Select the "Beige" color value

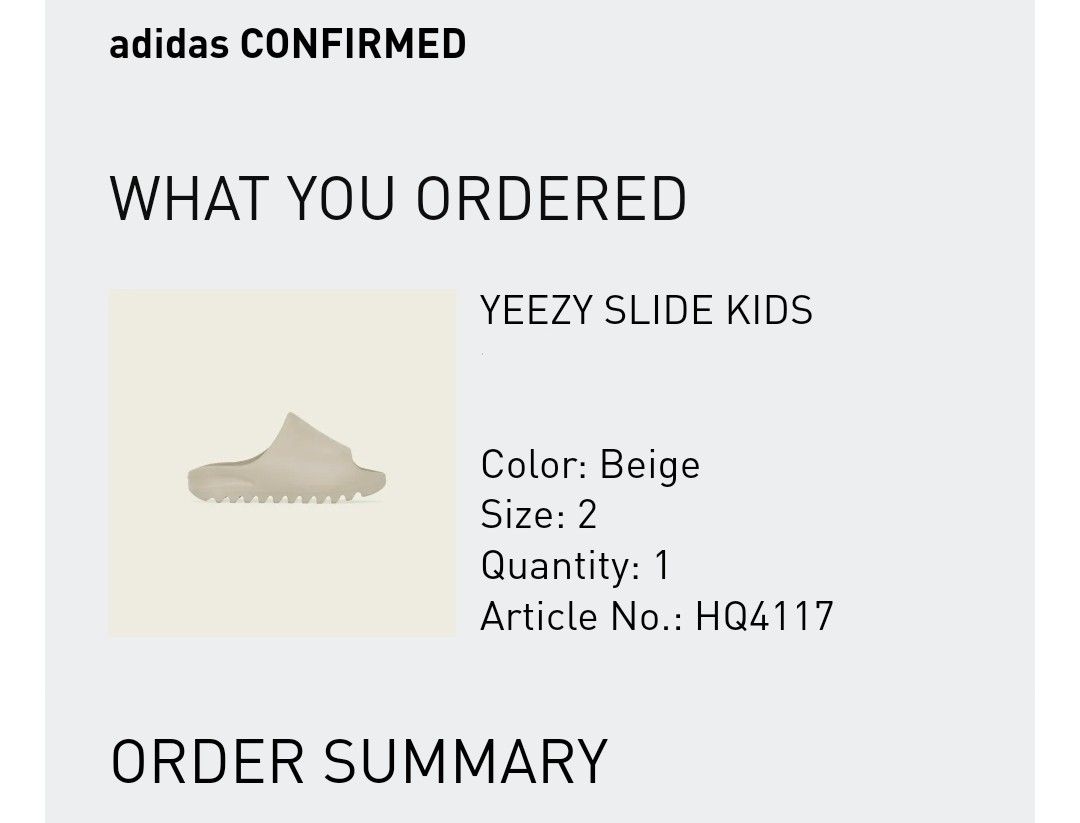click(650, 465)
